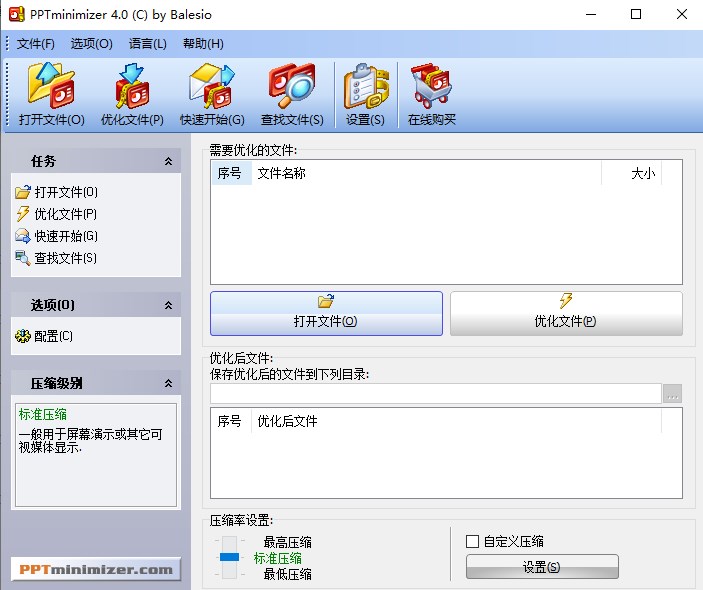The width and height of the screenshot is (703, 590).
Task: Open the 语言(L) menu
Action: coord(148,43)
